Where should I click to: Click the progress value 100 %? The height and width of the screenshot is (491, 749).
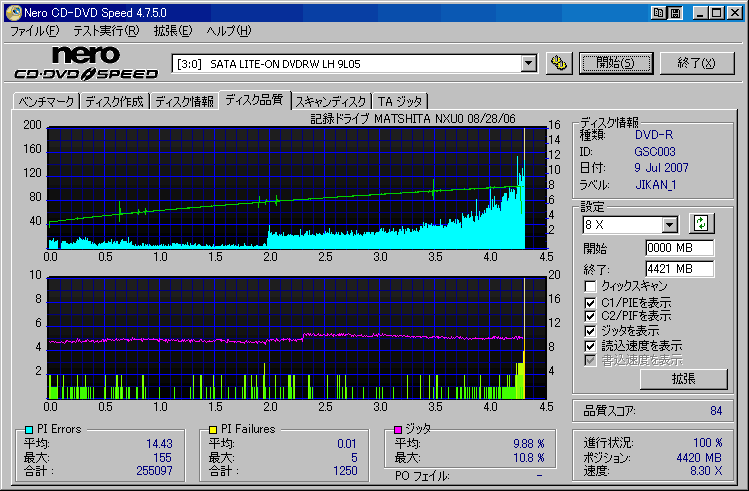pyautogui.click(x=708, y=443)
